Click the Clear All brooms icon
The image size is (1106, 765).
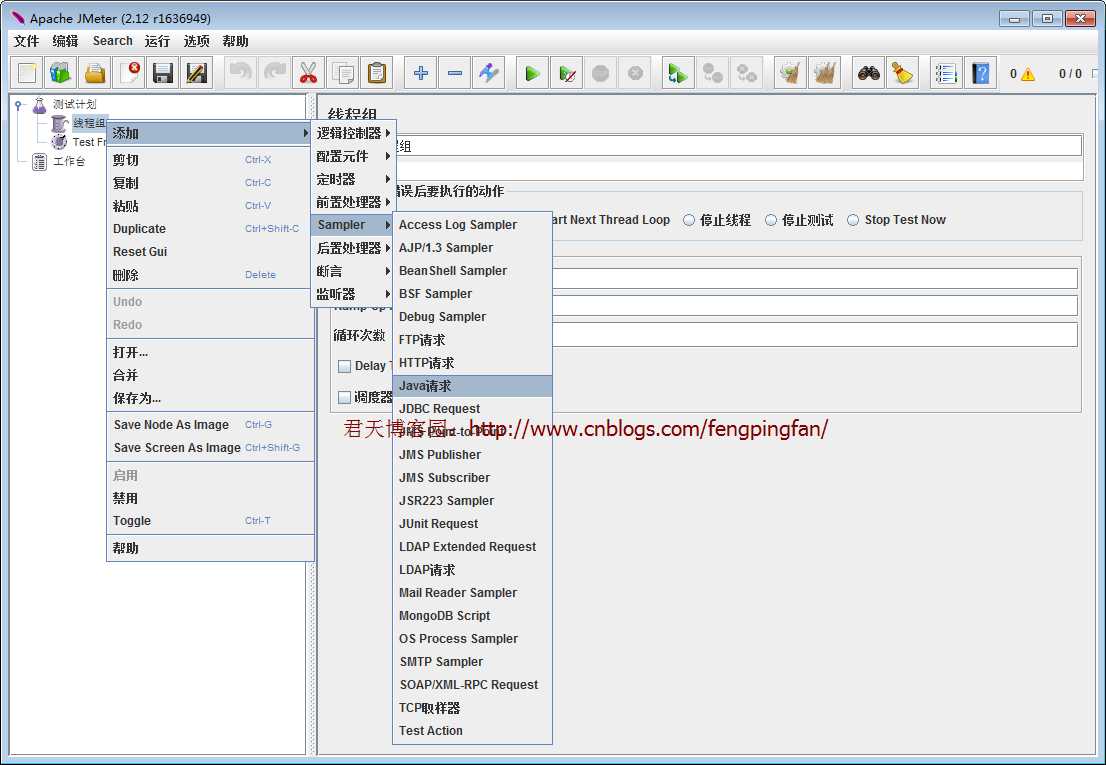pos(824,73)
